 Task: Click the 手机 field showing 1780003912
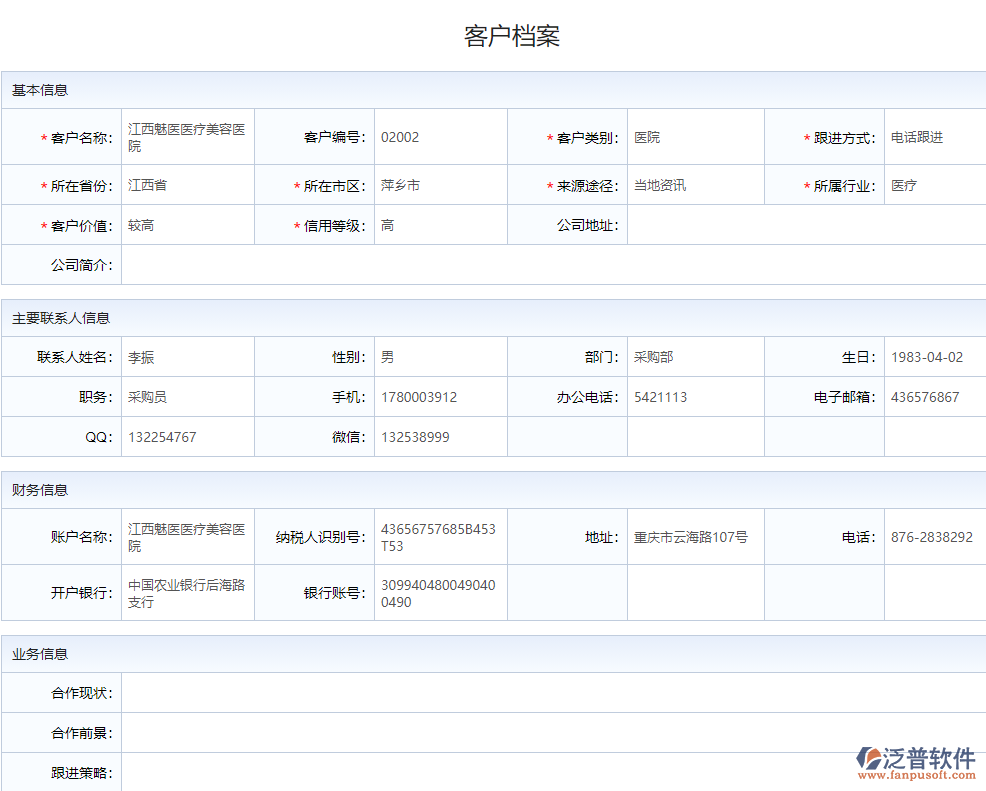440,397
